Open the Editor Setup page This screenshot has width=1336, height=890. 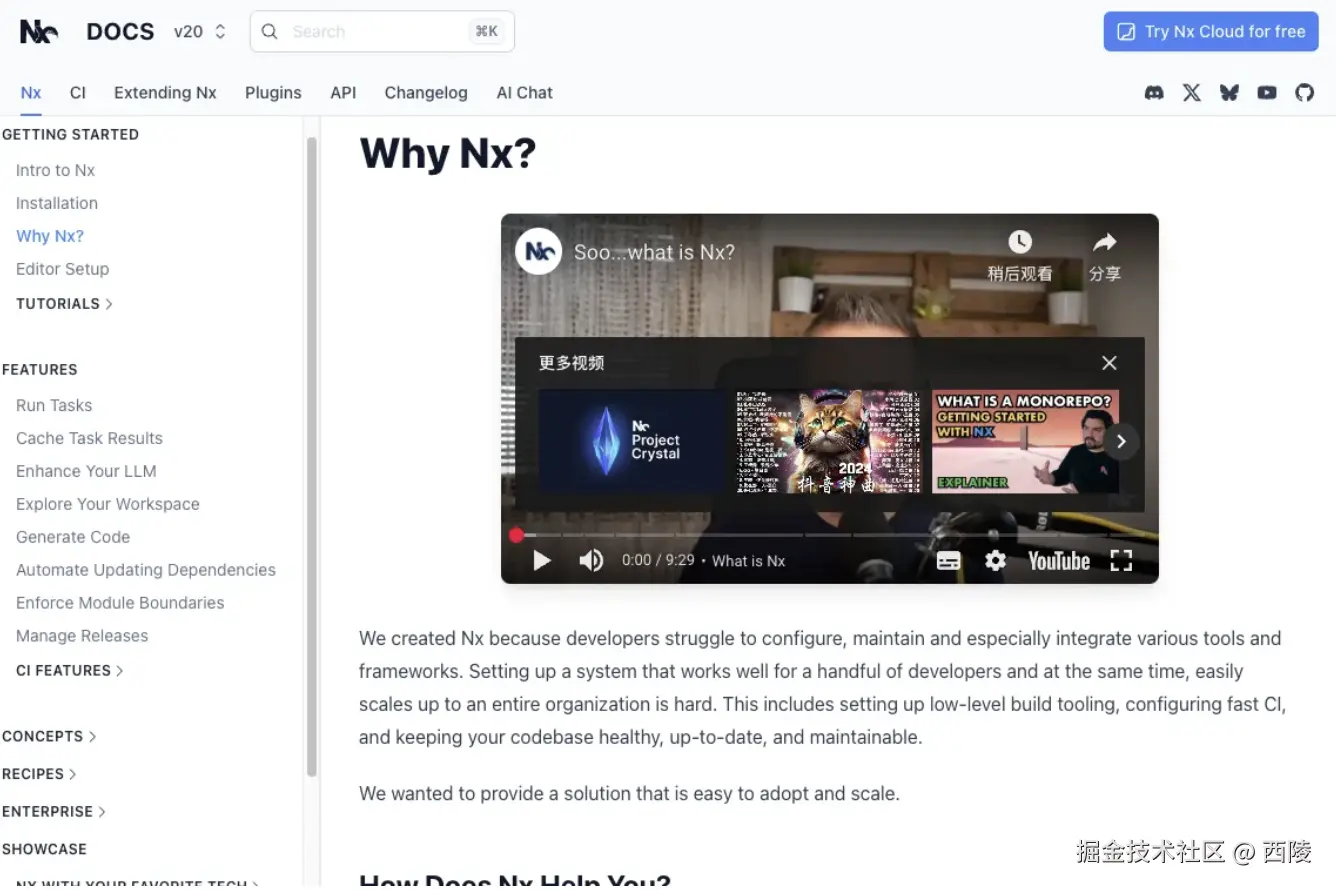[x=62, y=270]
